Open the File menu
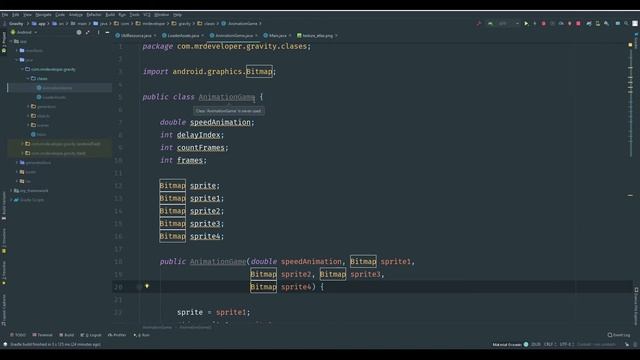 (4, 15)
